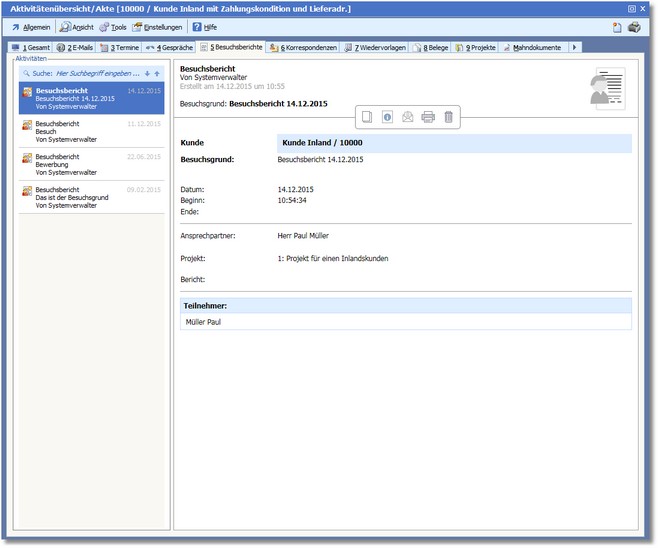Jump to previous search result with up arrow

[x=157, y=73]
